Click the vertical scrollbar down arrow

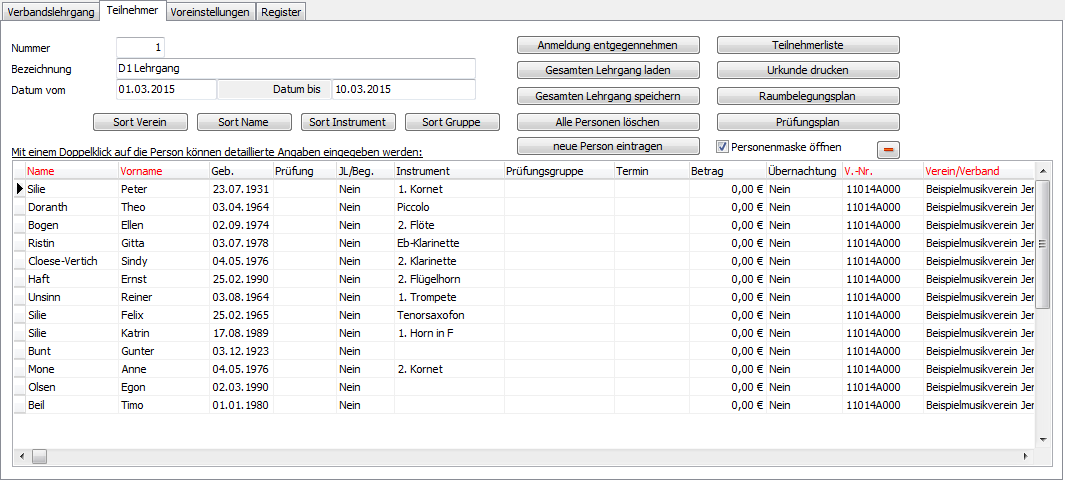coord(1043,439)
